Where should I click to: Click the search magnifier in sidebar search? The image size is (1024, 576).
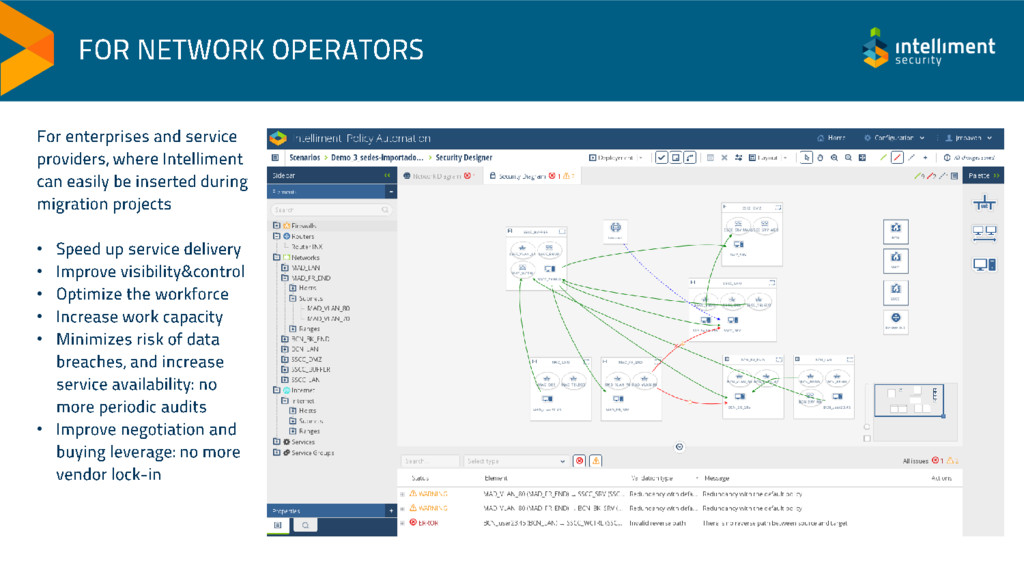pos(385,210)
